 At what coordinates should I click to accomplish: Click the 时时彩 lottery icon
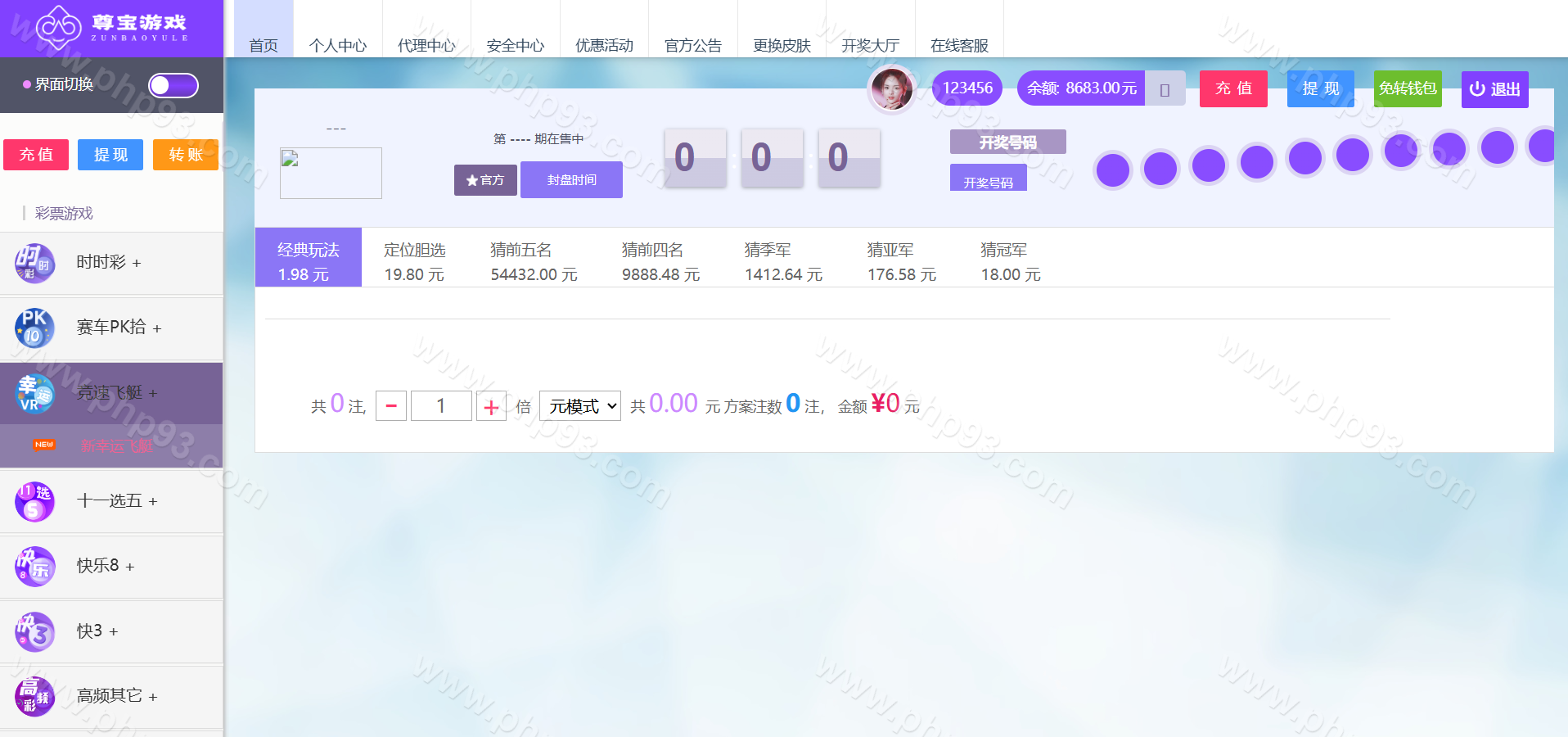[34, 263]
